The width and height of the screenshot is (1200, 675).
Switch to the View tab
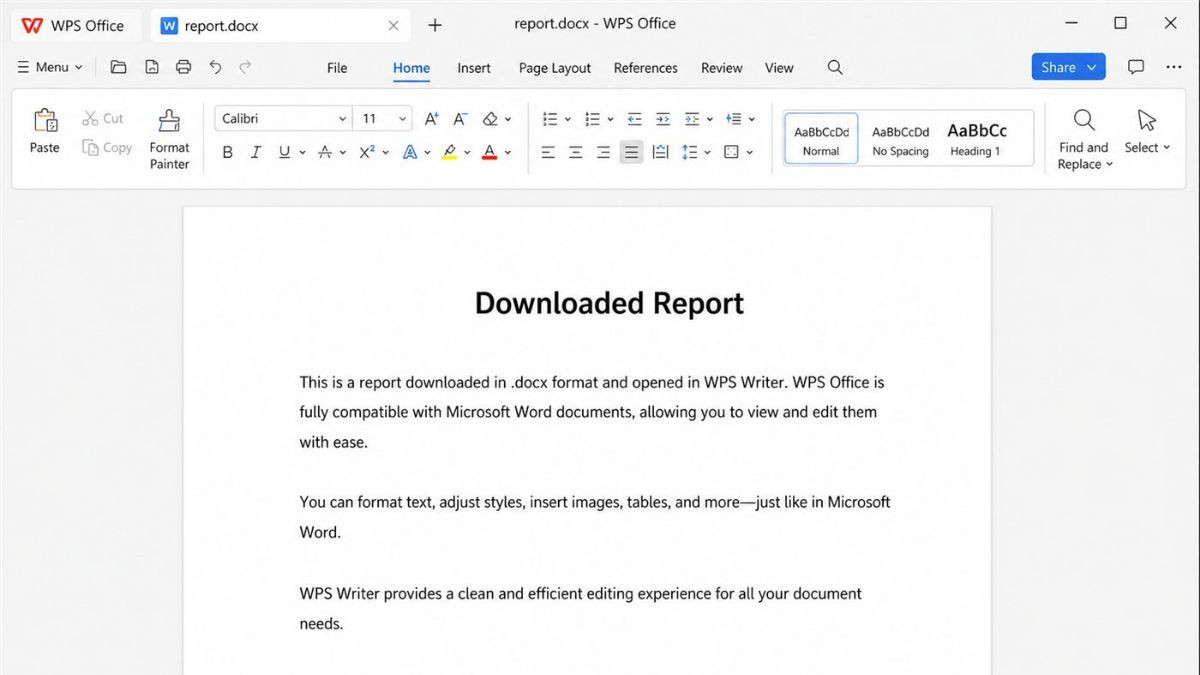click(779, 68)
